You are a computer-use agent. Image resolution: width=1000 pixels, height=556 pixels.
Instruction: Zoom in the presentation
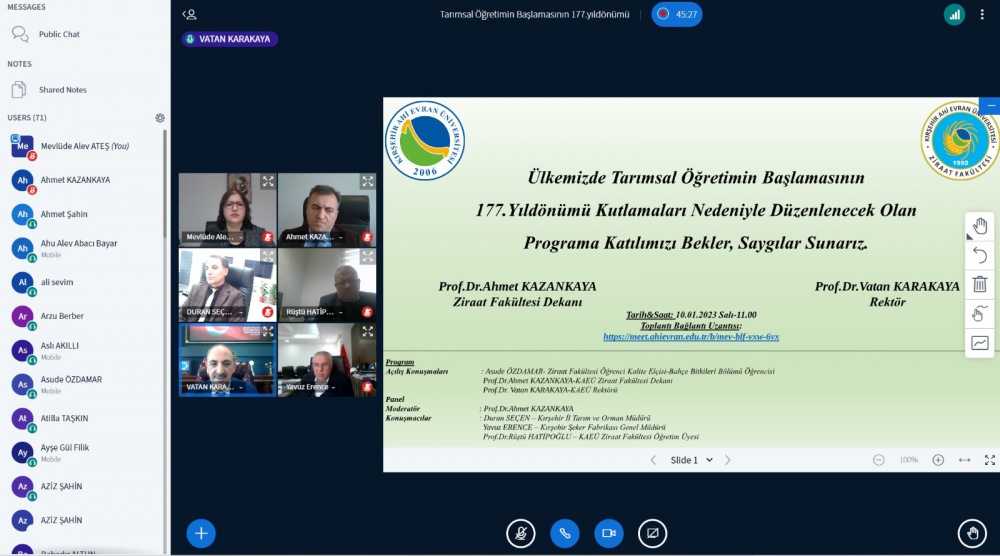938,460
